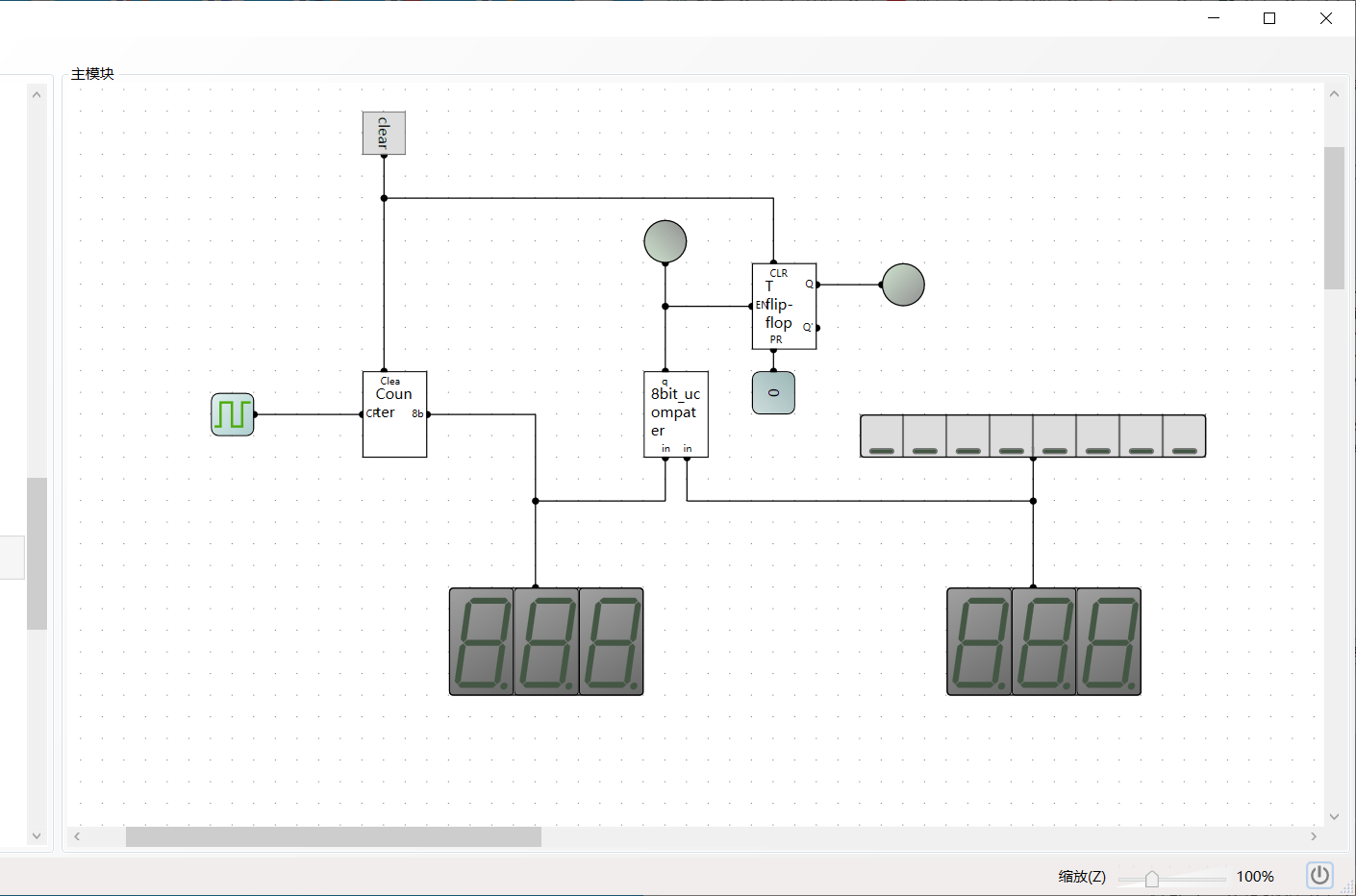Screen dimensions: 1356x896
Task: Toggle the third DIP switch bit
Action: 968,436
